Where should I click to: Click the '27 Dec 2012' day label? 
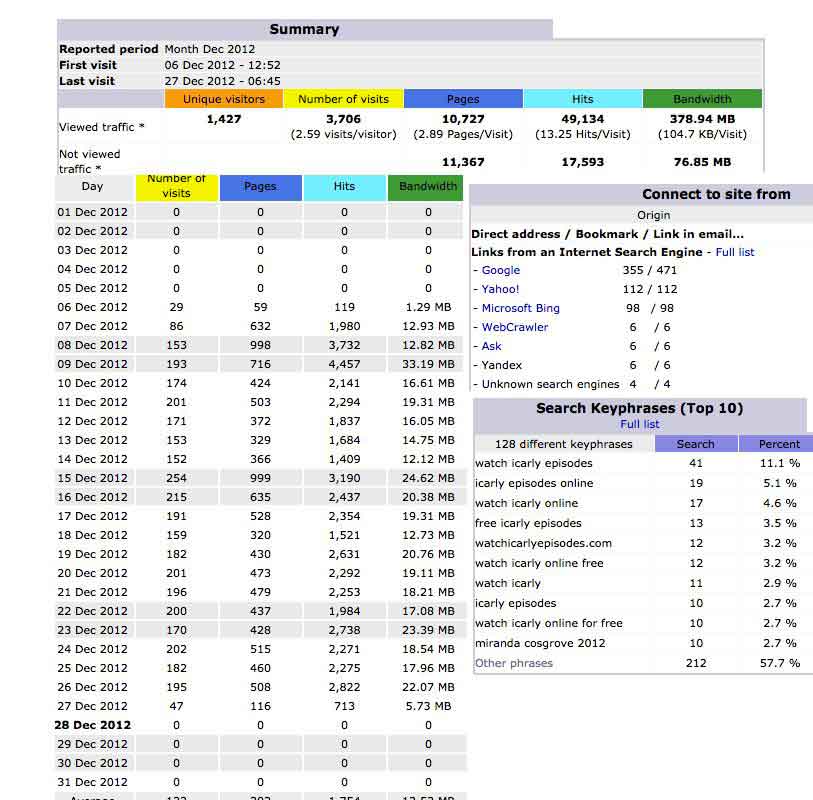coord(92,706)
